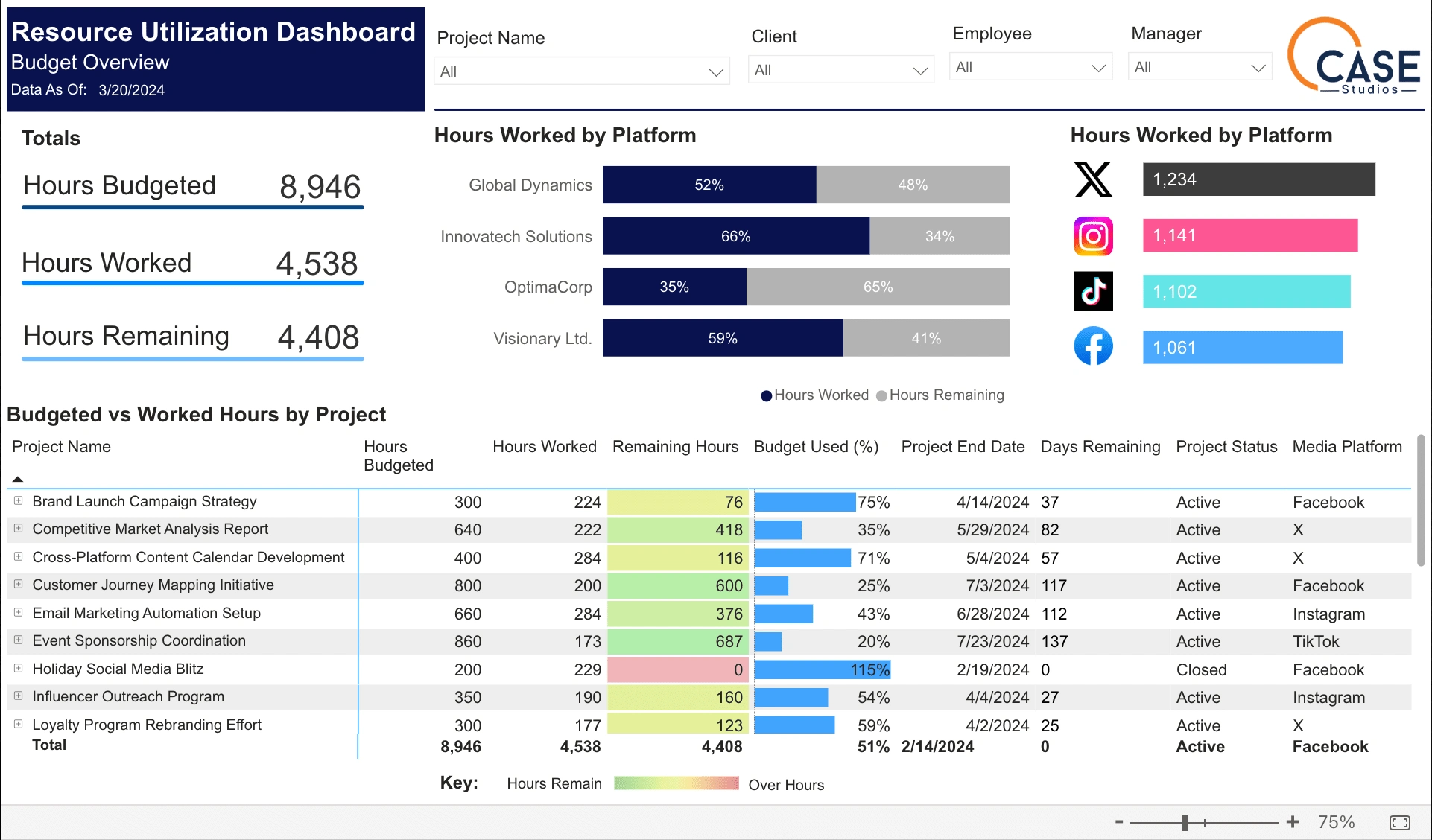1432x840 pixels.
Task: Adjust the zoom slider handle
Action: pos(1185,822)
